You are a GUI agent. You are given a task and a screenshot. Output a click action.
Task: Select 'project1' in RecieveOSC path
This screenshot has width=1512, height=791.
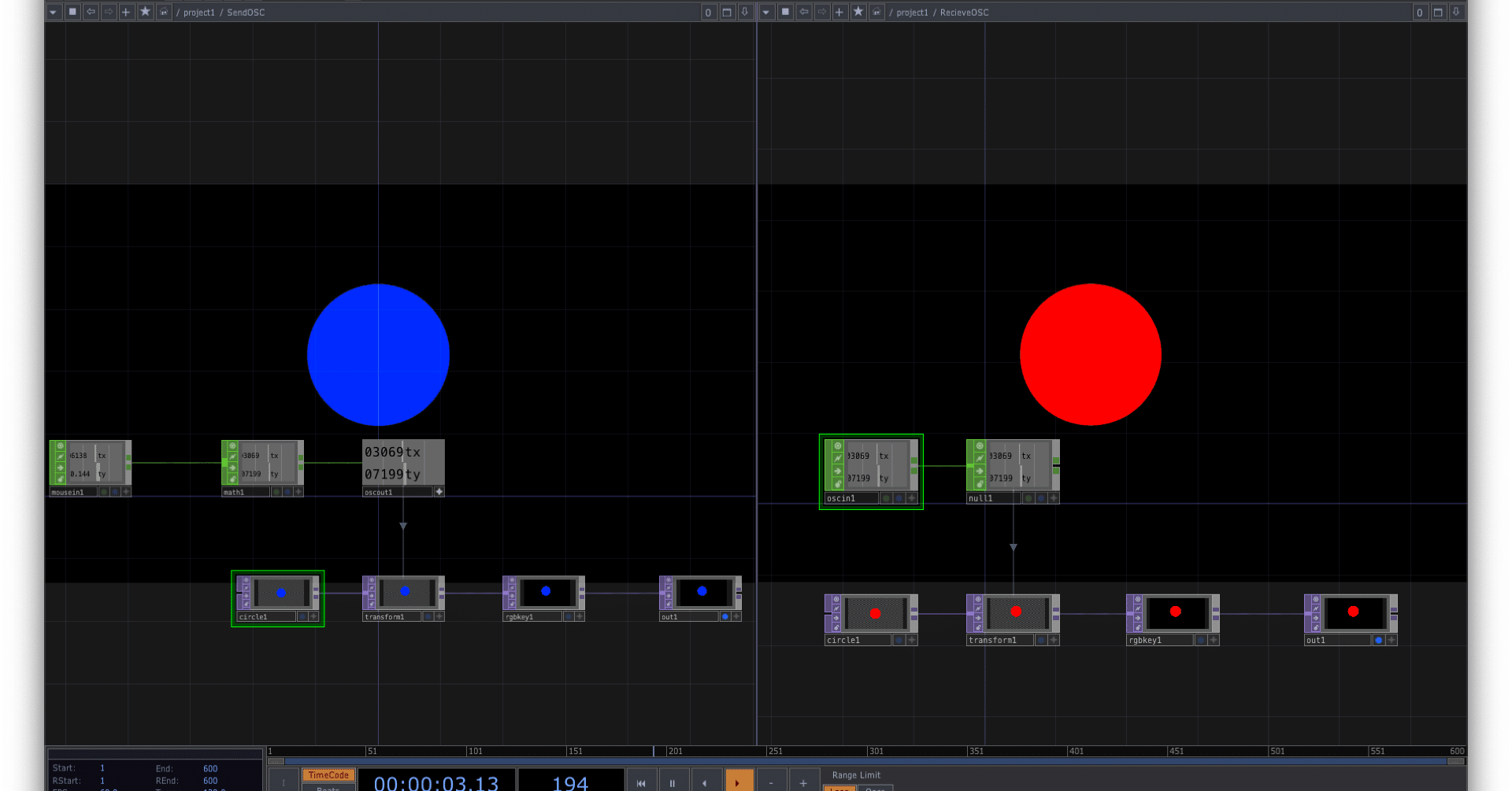tap(912, 13)
